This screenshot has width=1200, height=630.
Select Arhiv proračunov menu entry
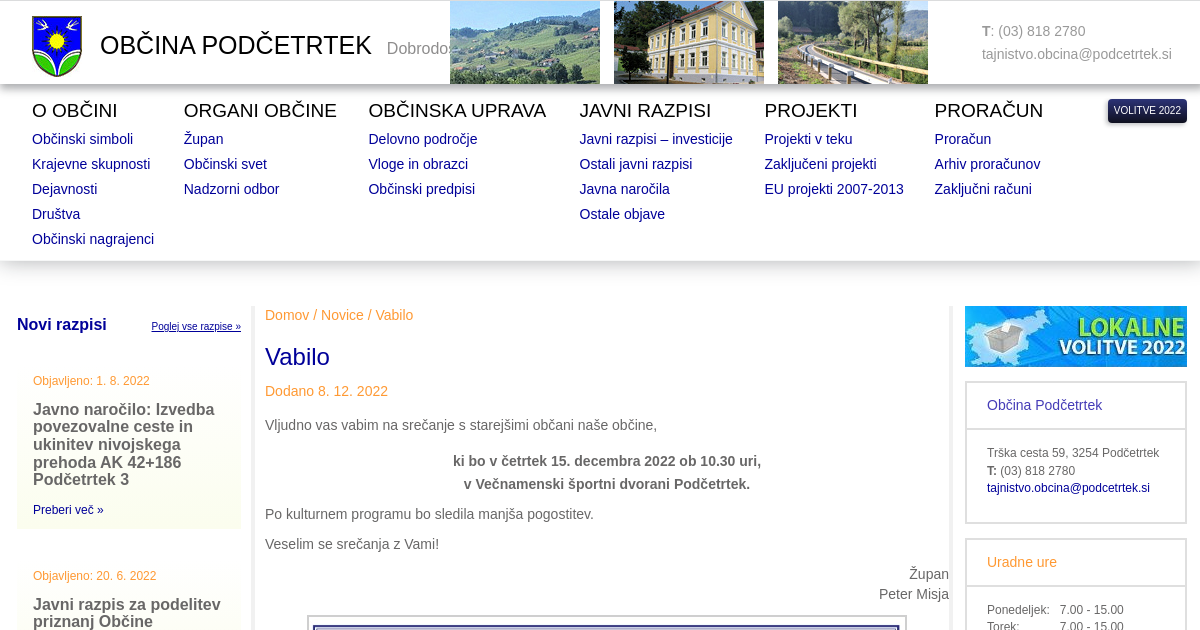(986, 164)
